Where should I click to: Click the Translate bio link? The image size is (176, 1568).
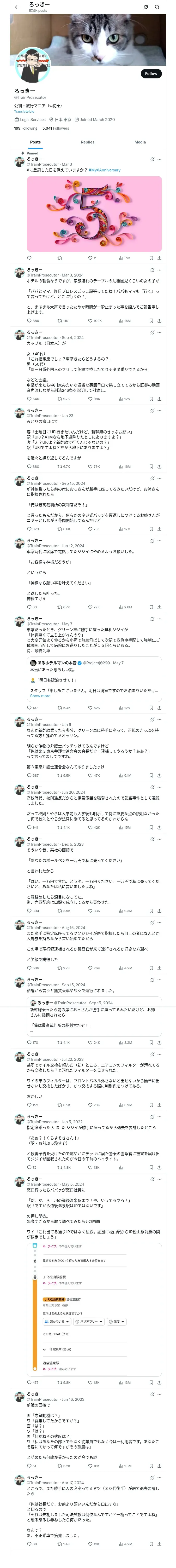click(x=24, y=111)
